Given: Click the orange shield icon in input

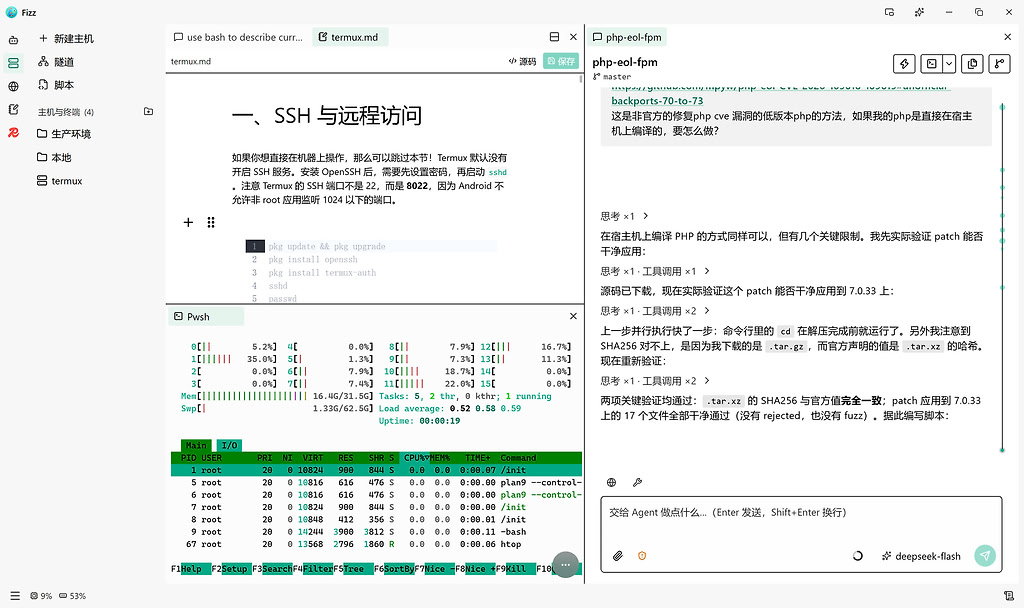Looking at the screenshot, I should click(642, 556).
